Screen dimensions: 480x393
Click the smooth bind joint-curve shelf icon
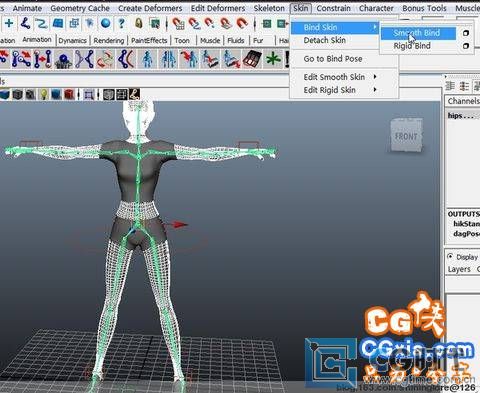(x=126, y=59)
